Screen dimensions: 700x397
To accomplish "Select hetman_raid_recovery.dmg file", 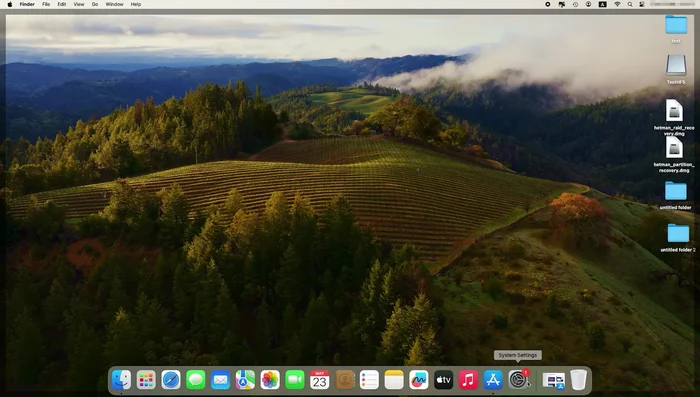I will tap(674, 110).
